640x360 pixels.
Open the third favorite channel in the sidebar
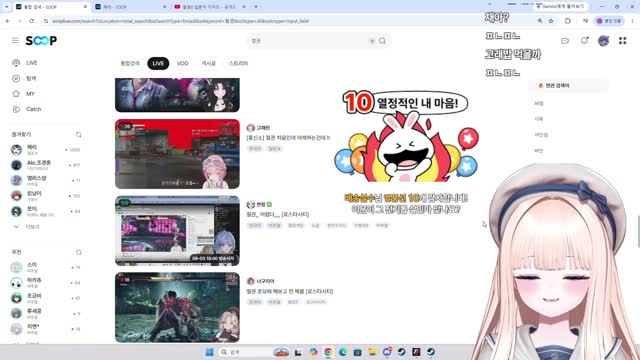[46, 180]
